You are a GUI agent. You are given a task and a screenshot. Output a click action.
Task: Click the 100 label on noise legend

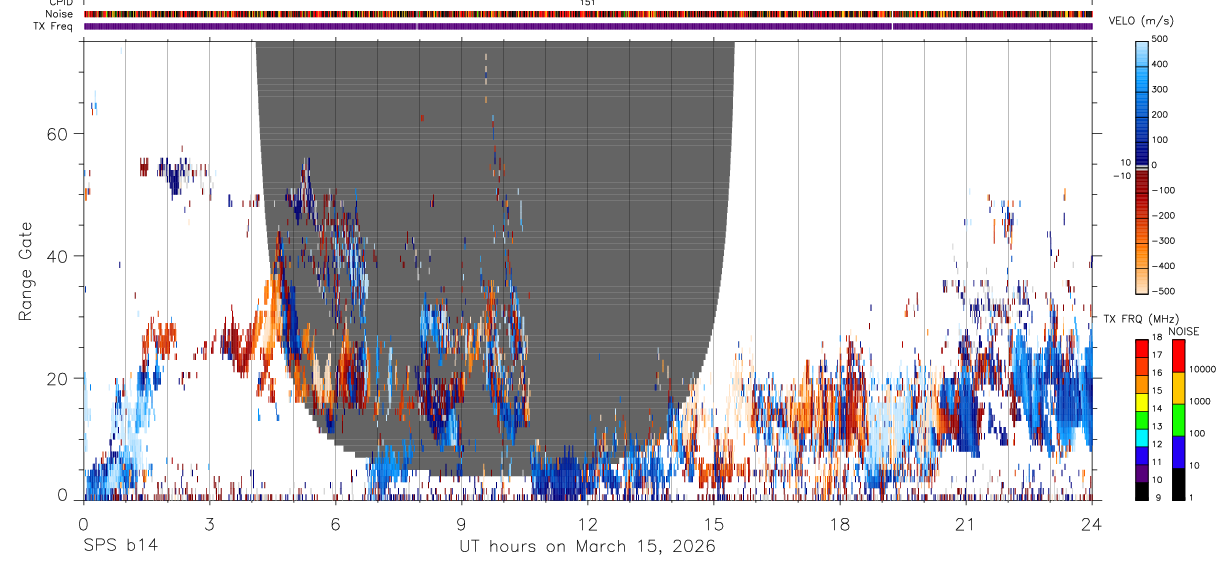[1197, 433]
